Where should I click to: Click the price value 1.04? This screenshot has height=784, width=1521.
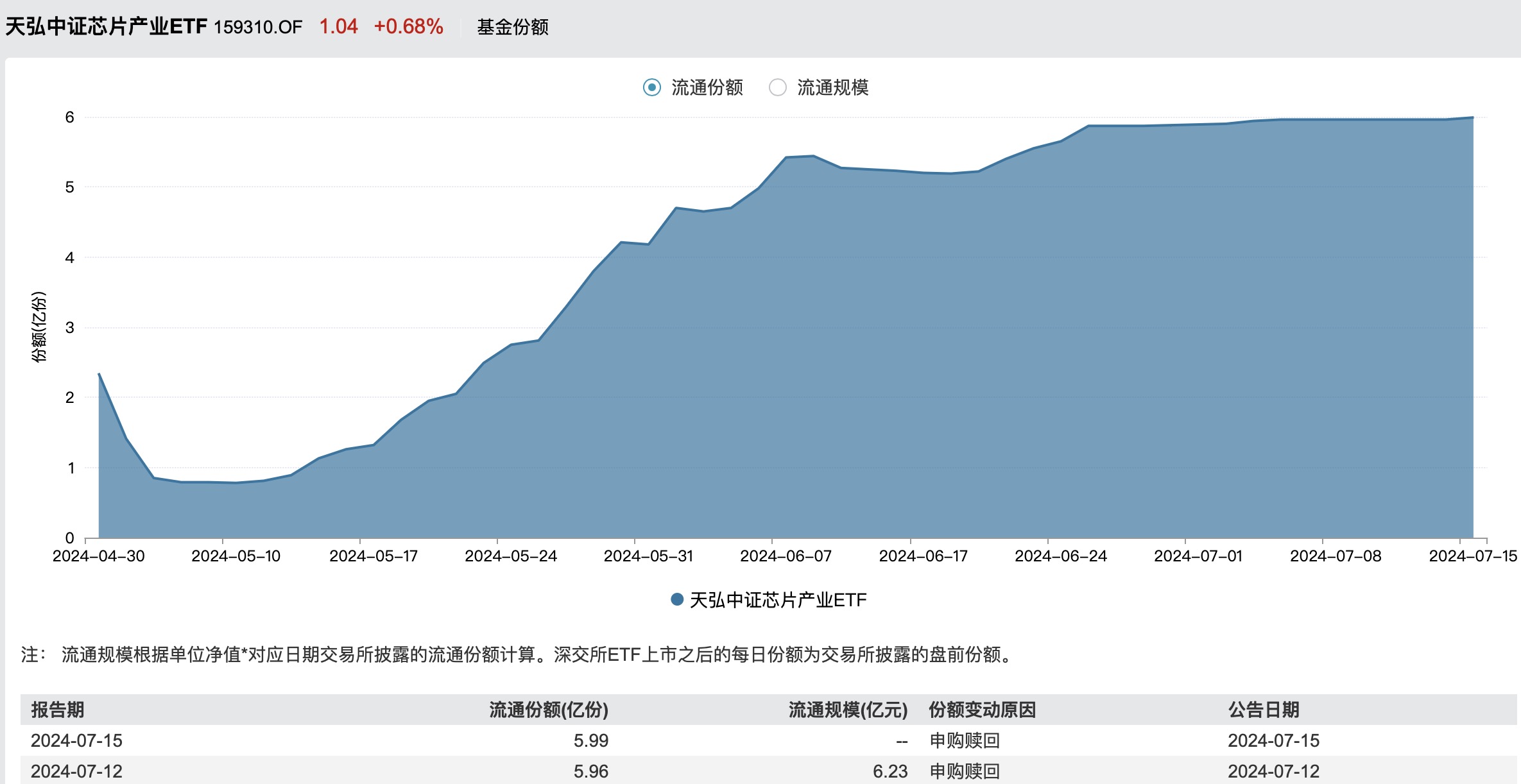[338, 26]
